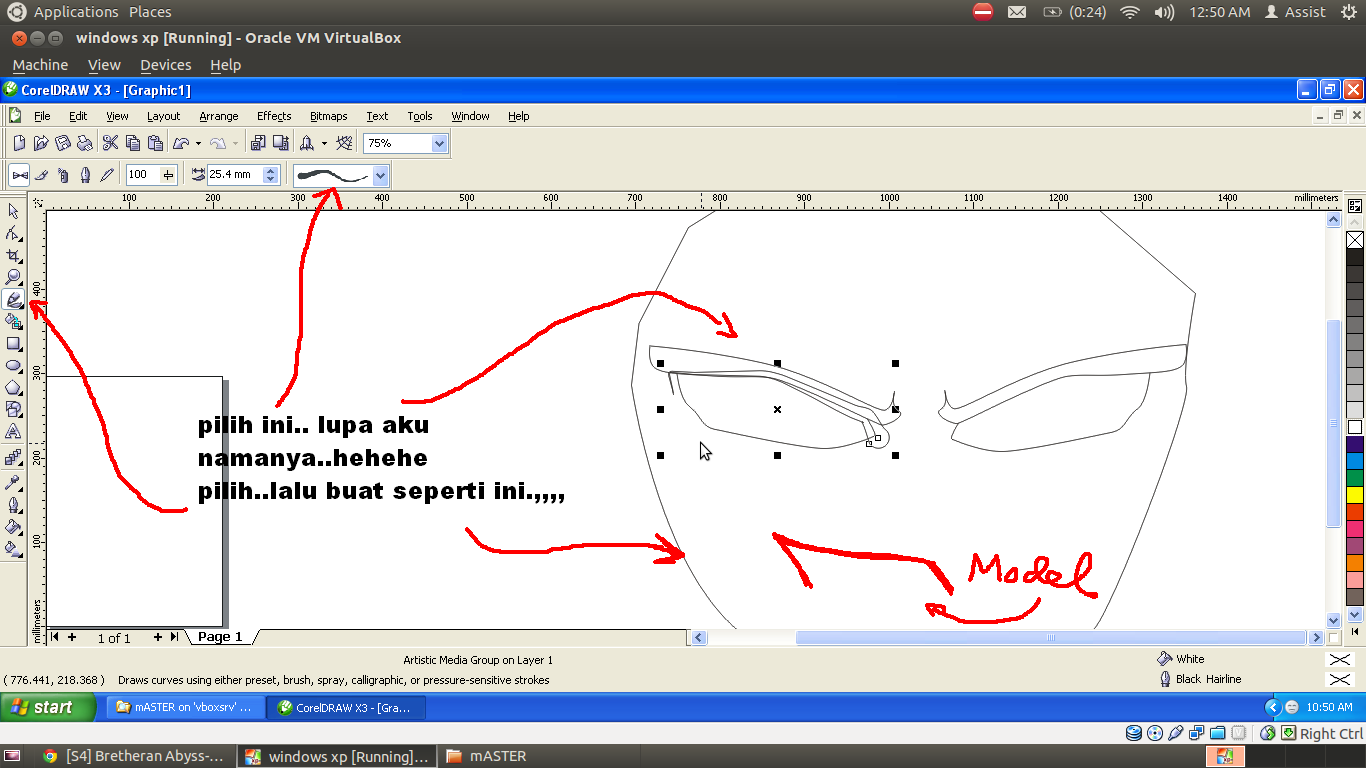Viewport: 1366px width, 768px height.
Task: Click horizontal scrollbar right arrow
Action: pos(1316,637)
